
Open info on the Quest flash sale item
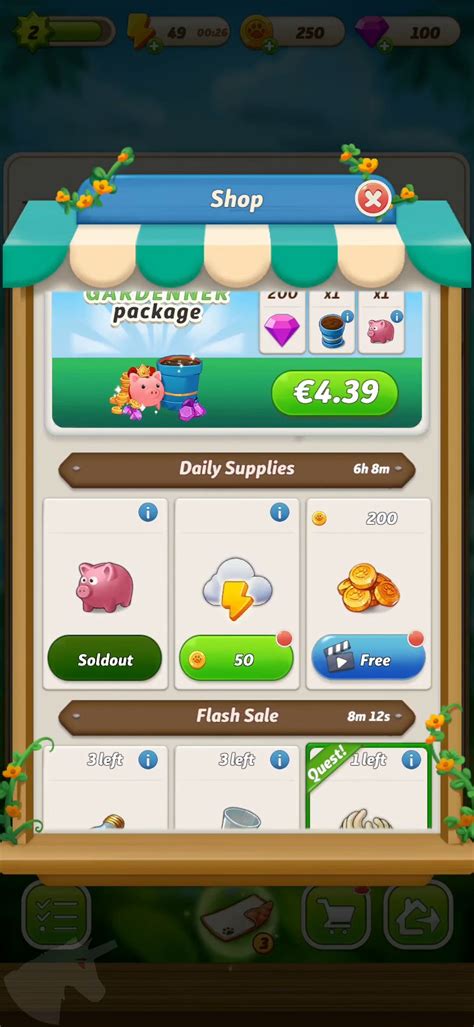411,760
